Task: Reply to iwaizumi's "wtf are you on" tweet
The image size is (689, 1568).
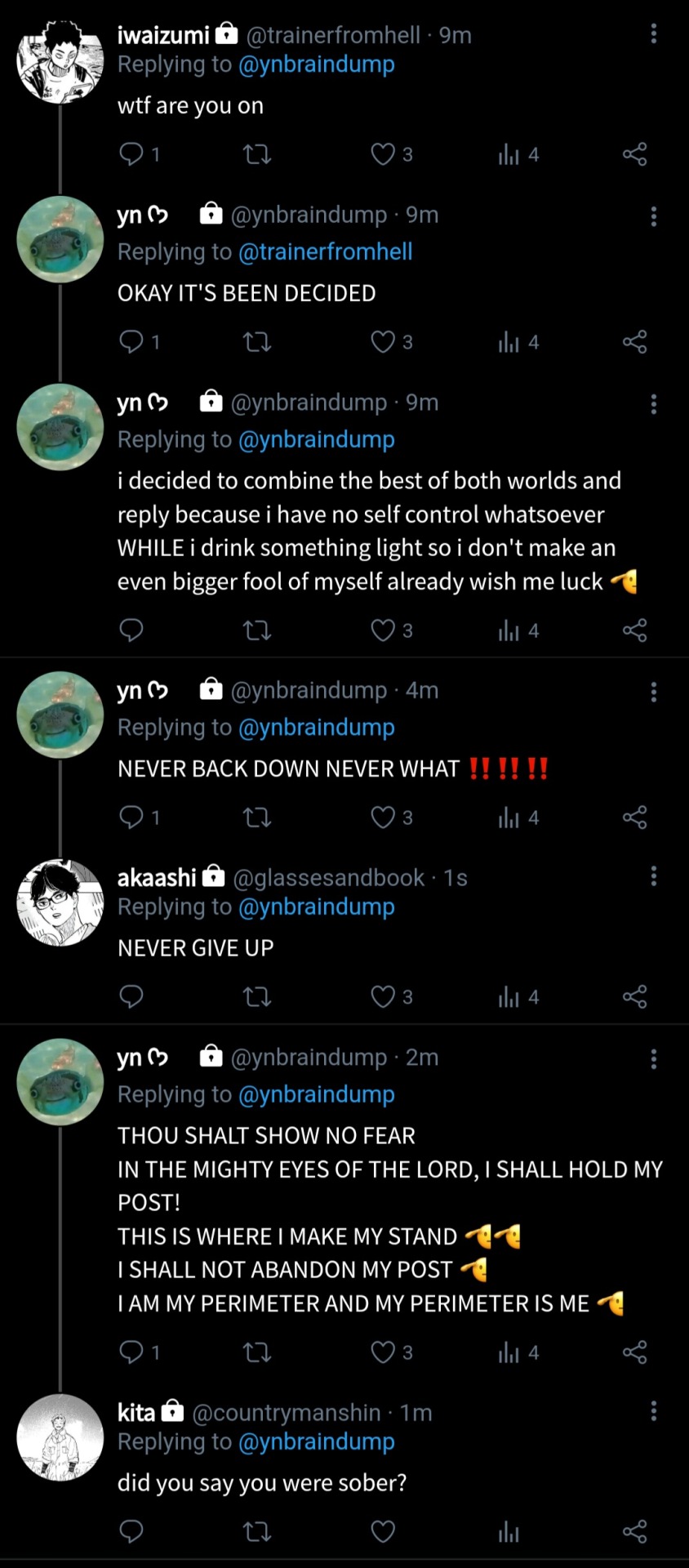Action: (131, 154)
